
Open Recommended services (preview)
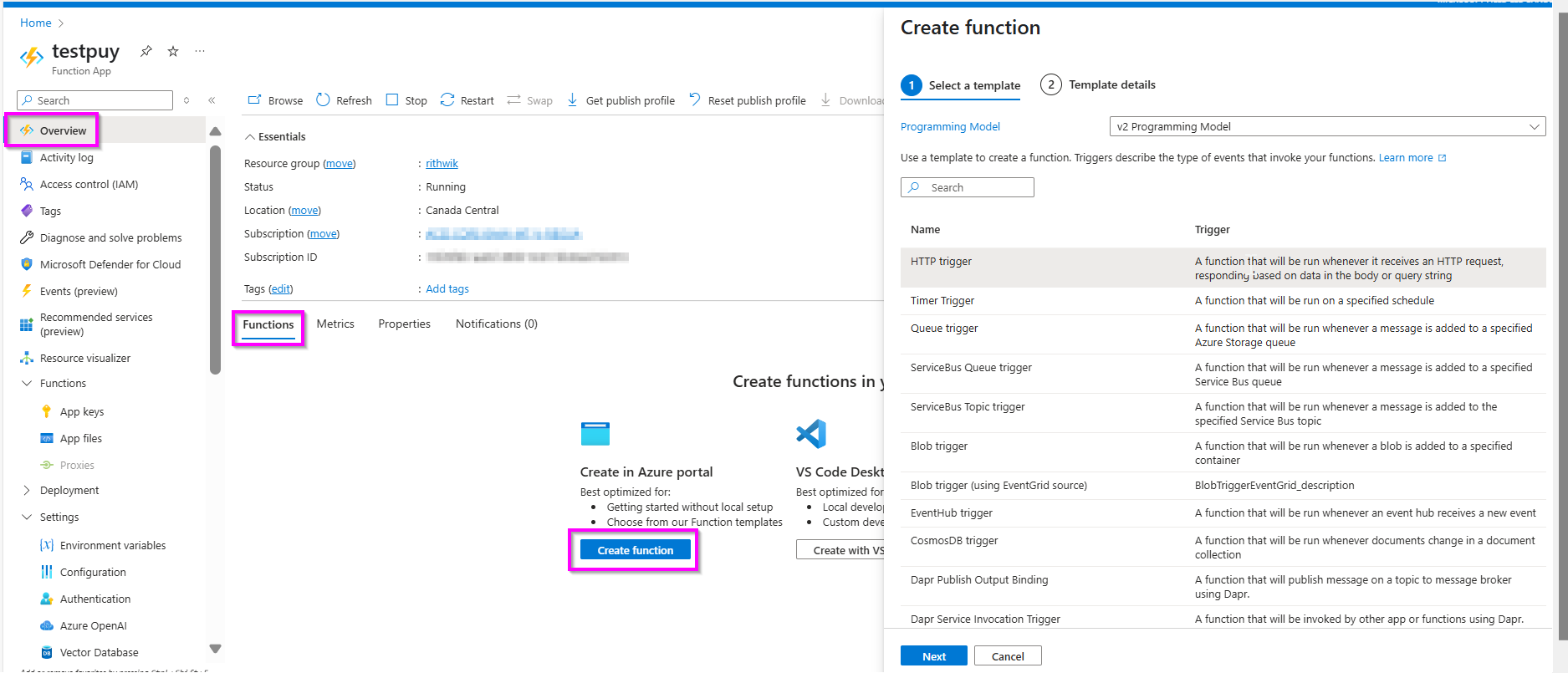click(96, 324)
